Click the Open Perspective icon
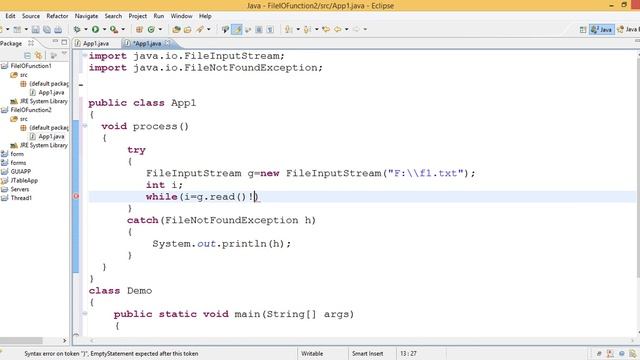 coord(583,29)
